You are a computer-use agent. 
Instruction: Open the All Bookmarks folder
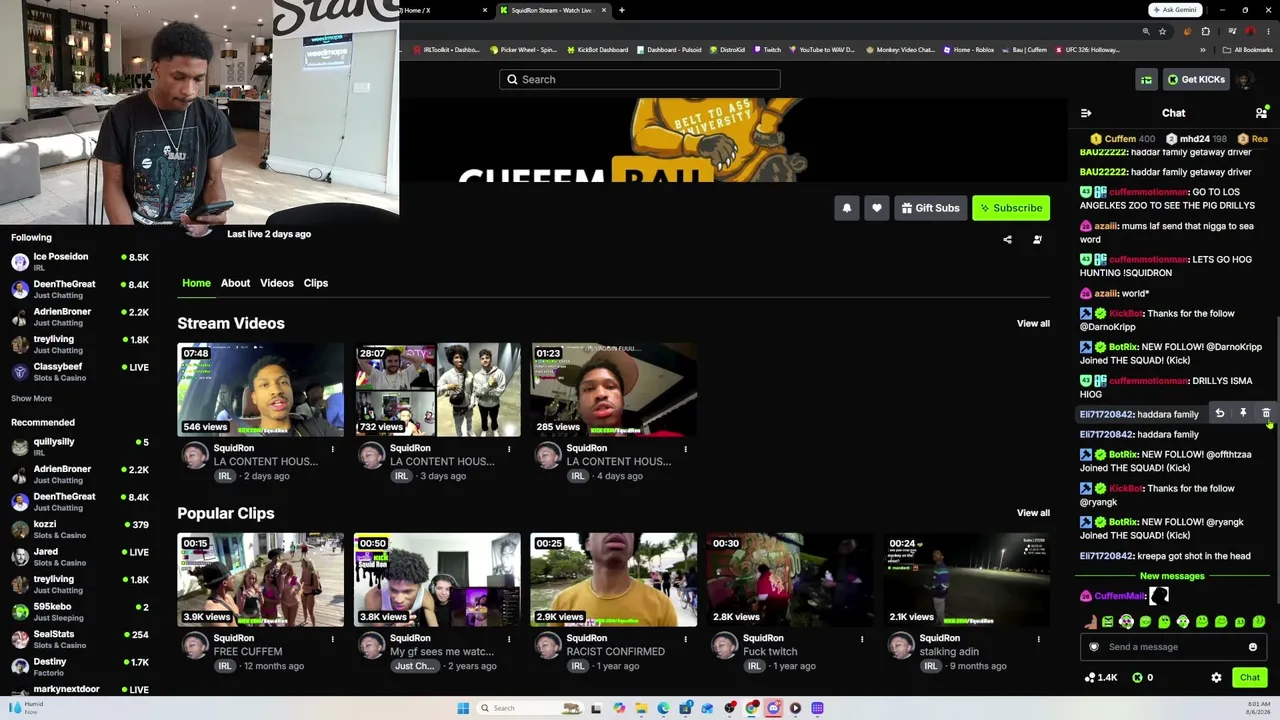1248,50
